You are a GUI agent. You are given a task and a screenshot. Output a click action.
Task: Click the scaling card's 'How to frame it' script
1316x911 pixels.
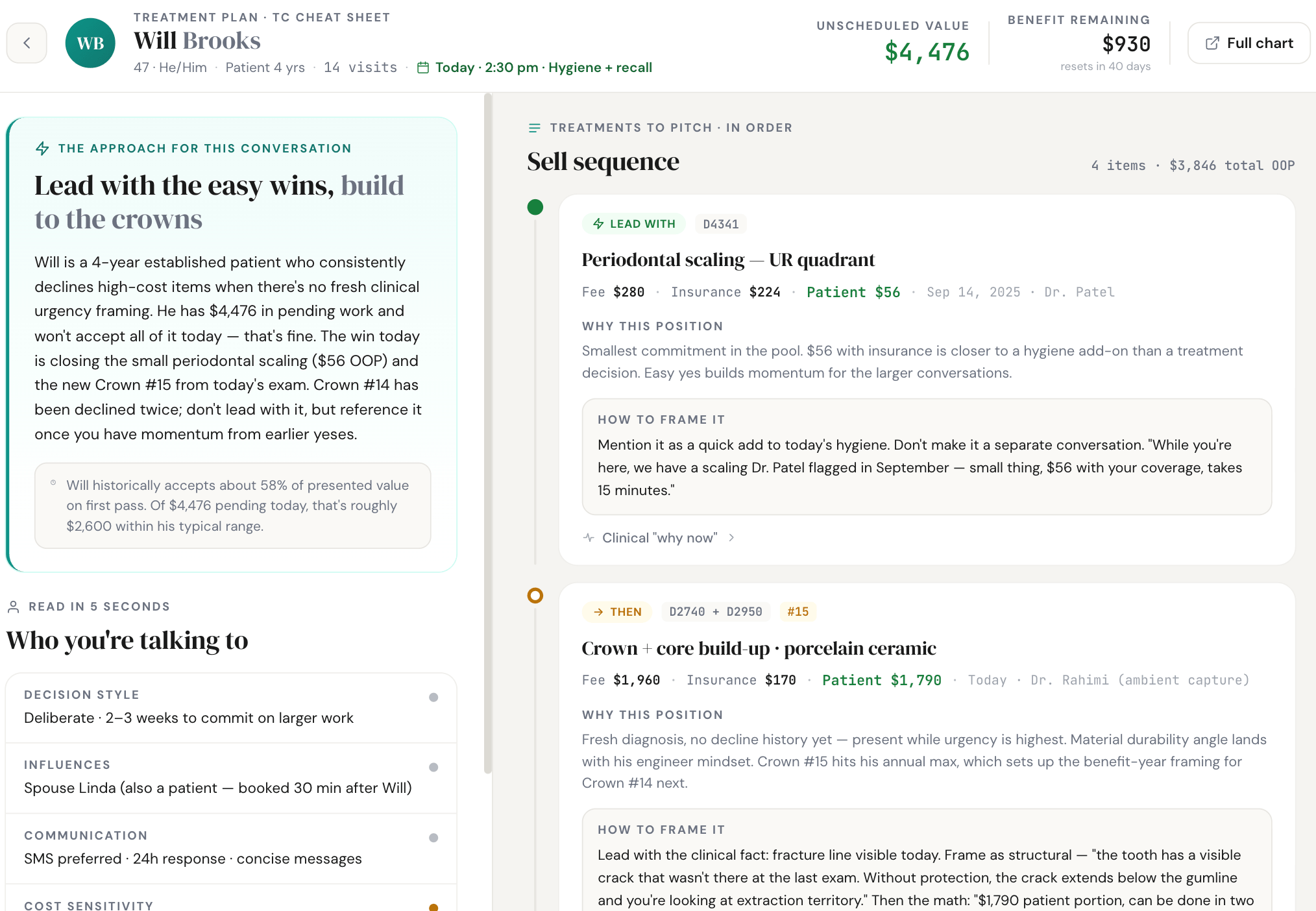pos(927,457)
